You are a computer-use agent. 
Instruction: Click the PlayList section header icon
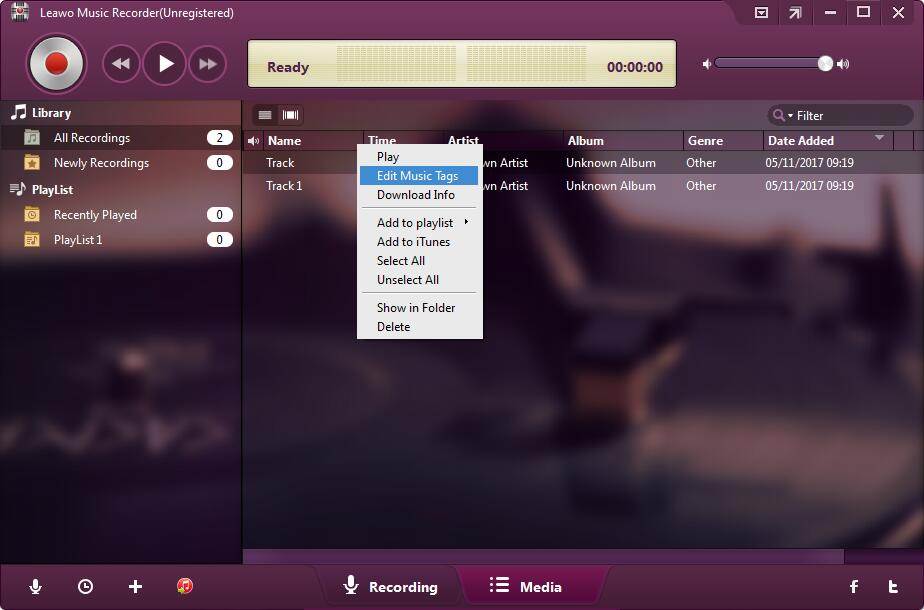click(18, 189)
